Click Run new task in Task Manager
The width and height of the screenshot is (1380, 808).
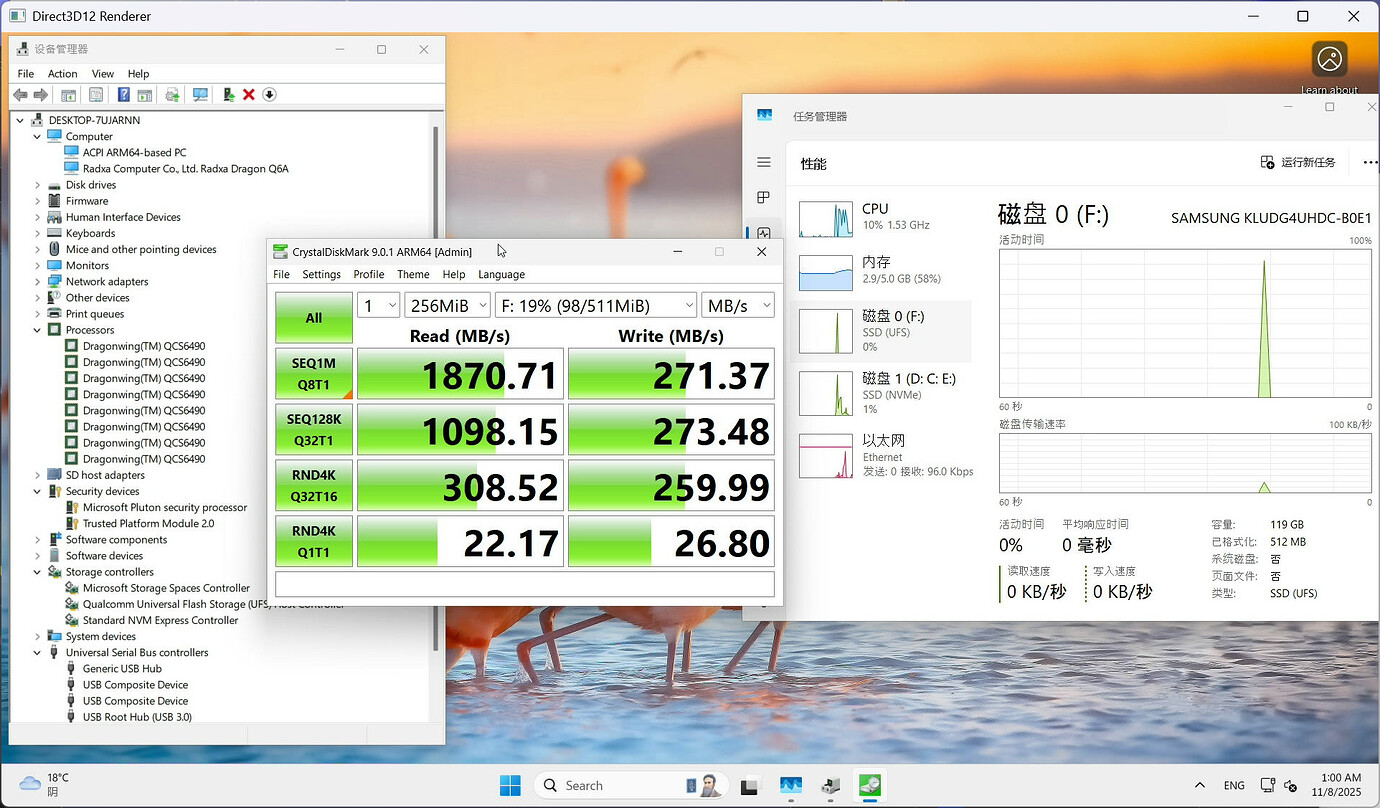1298,162
